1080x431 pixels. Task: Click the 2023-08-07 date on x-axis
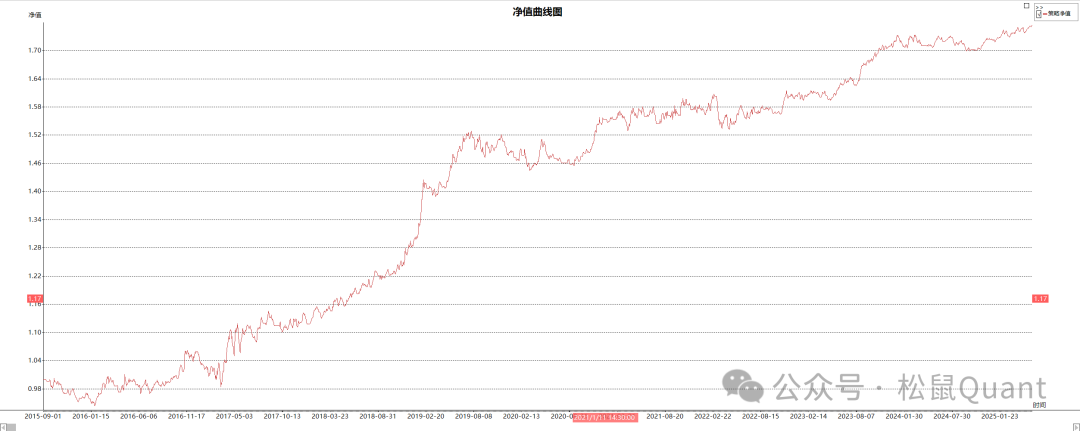click(x=856, y=416)
